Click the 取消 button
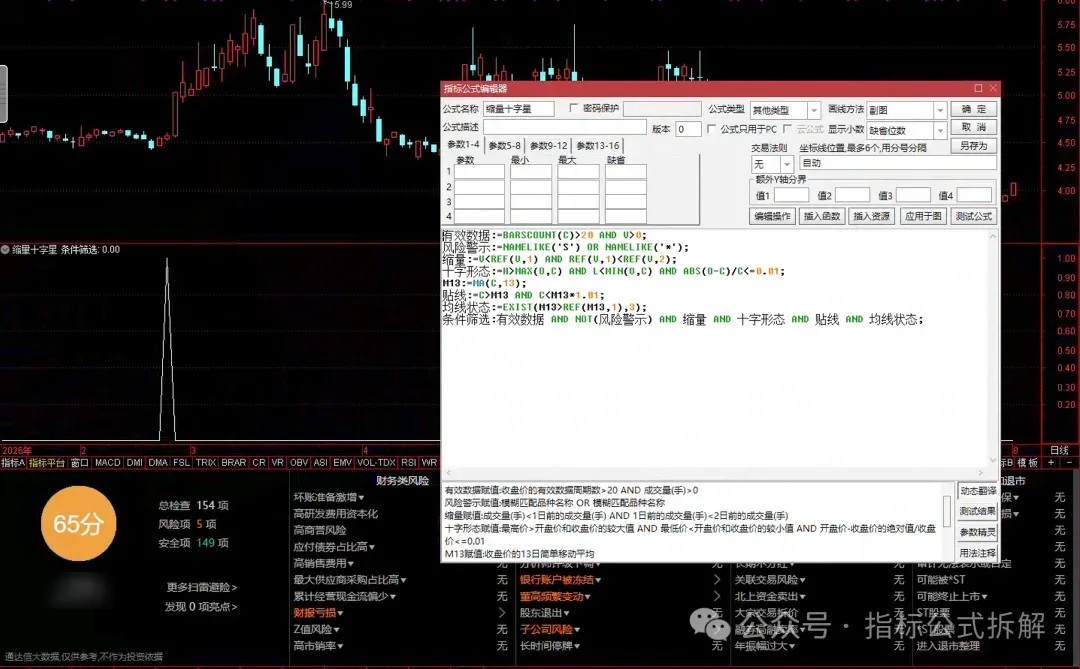Screen dimensions: 1080x669 tap(973, 127)
